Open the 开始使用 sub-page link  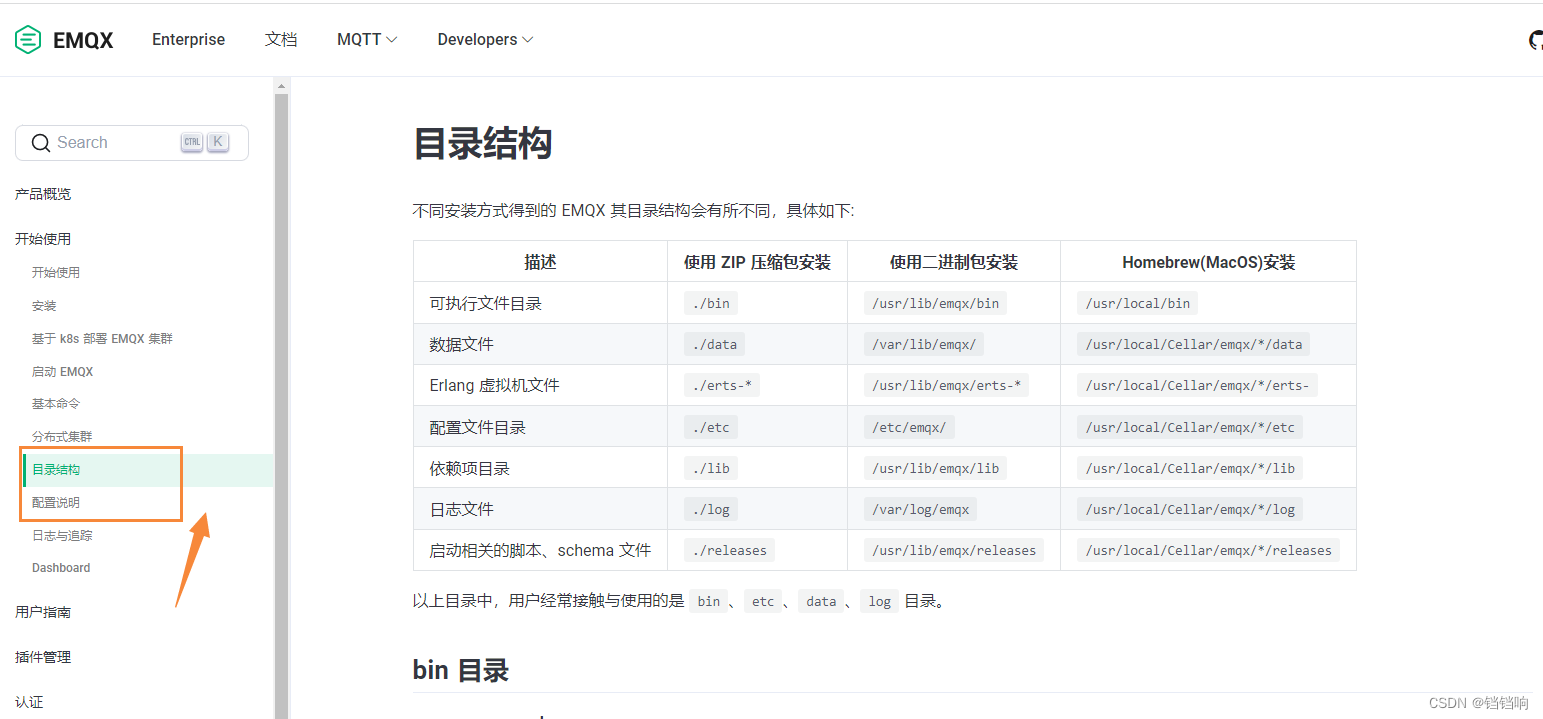(x=56, y=272)
